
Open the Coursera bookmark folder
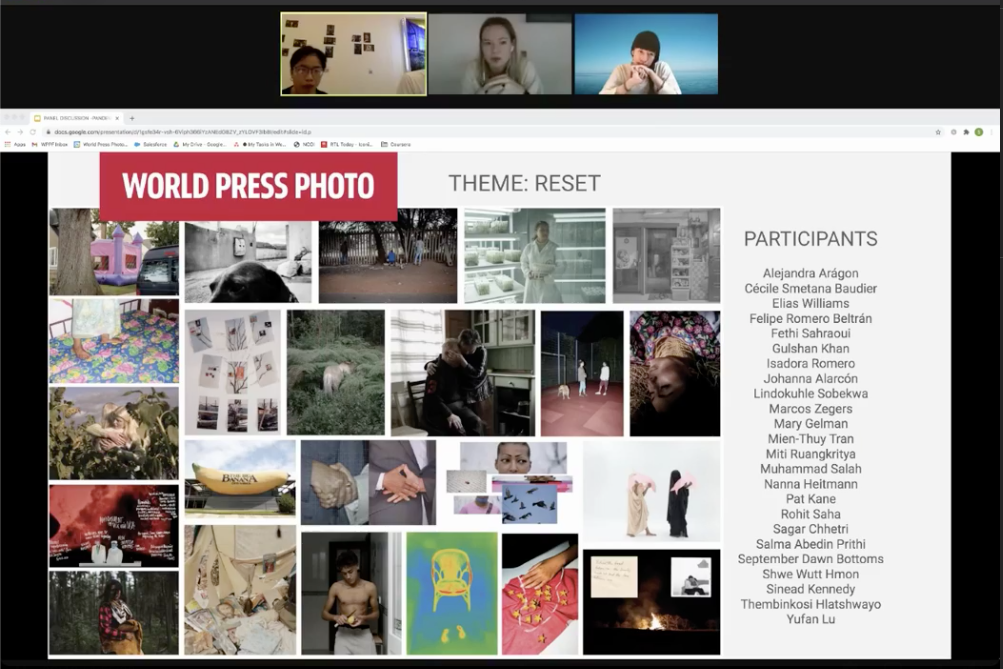pos(396,145)
